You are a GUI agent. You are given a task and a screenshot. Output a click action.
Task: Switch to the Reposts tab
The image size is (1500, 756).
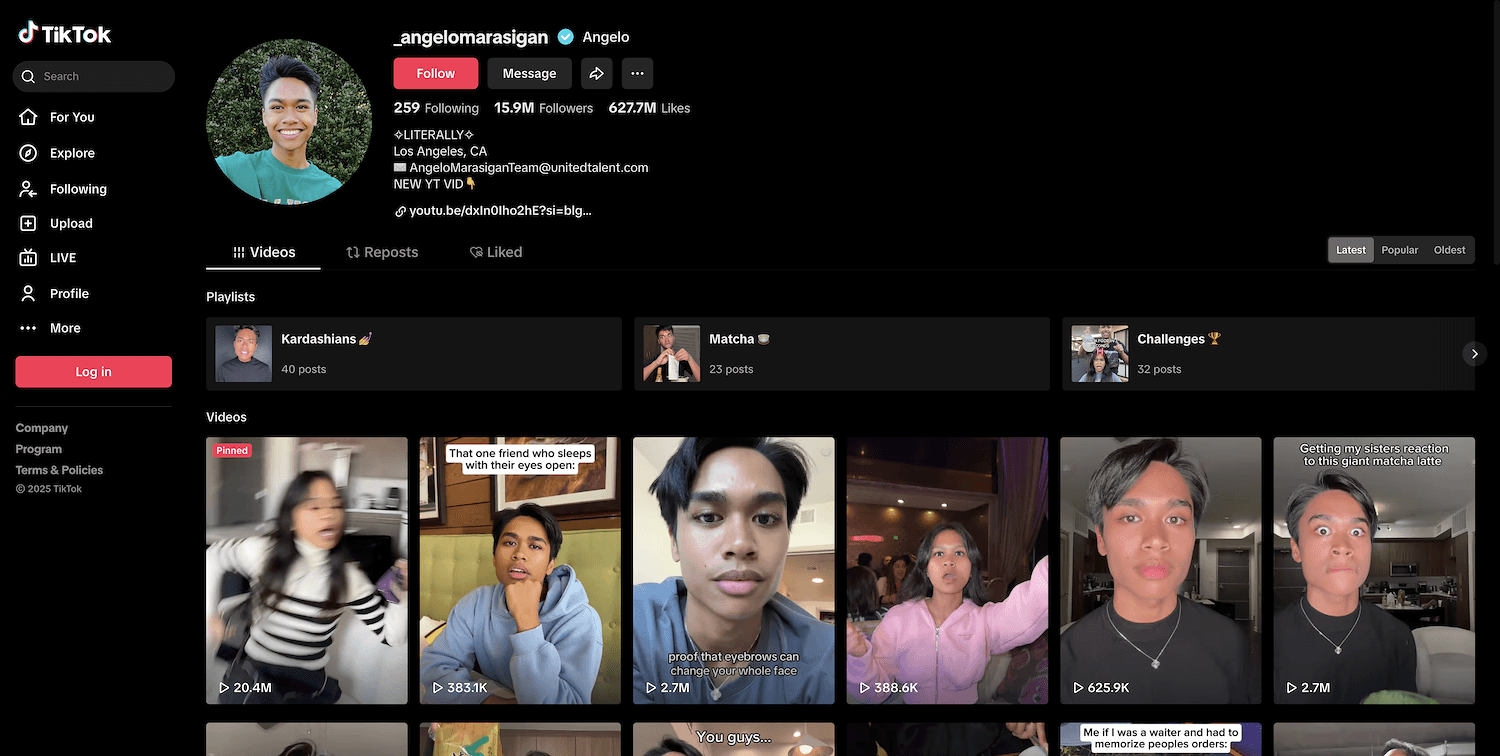pos(382,252)
